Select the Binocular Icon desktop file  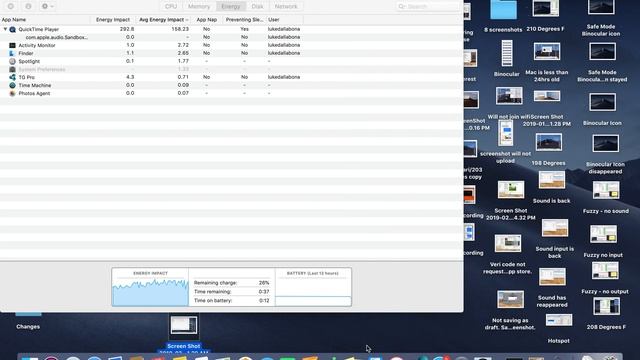pos(602,102)
